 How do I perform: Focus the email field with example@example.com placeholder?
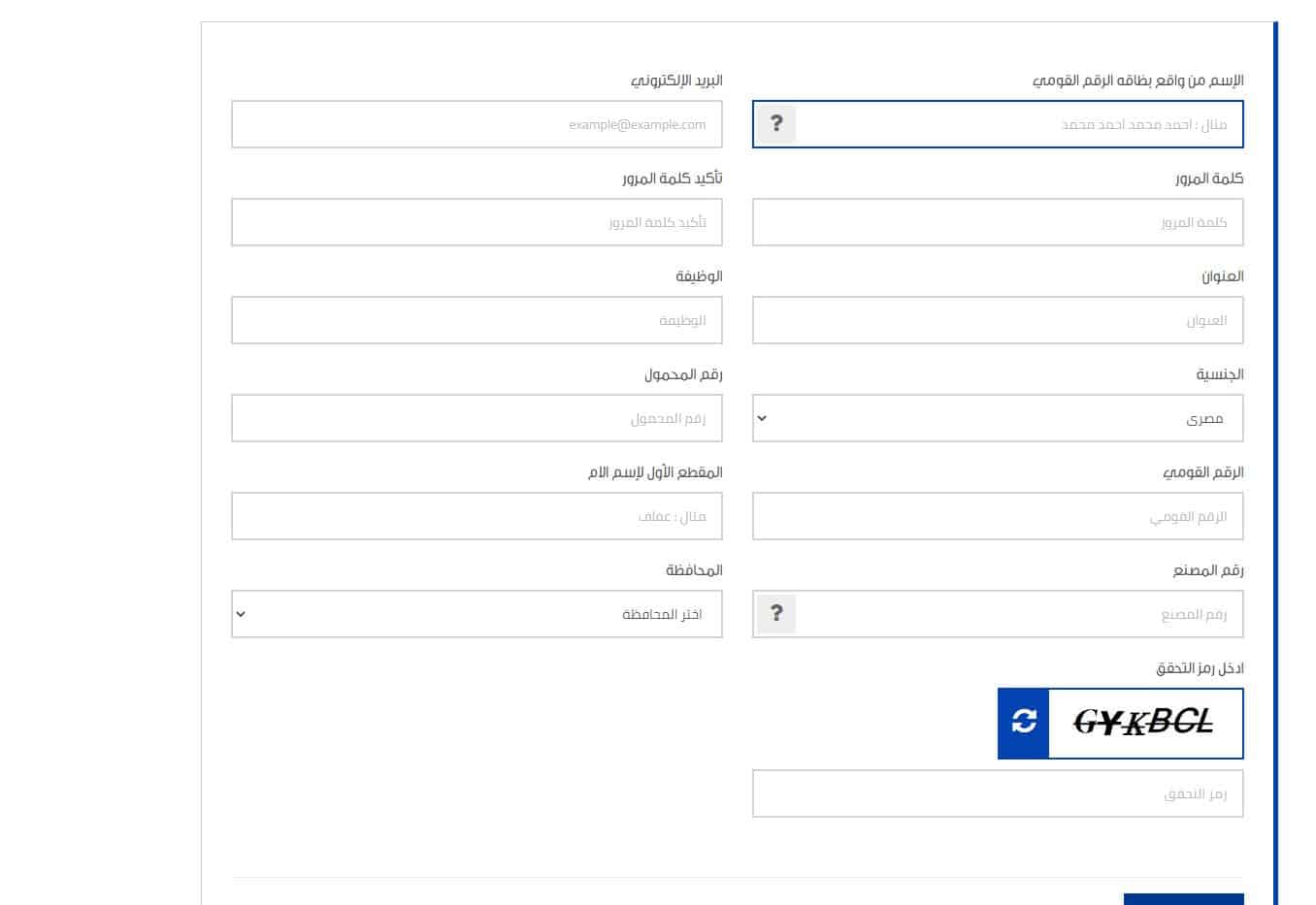[477, 124]
